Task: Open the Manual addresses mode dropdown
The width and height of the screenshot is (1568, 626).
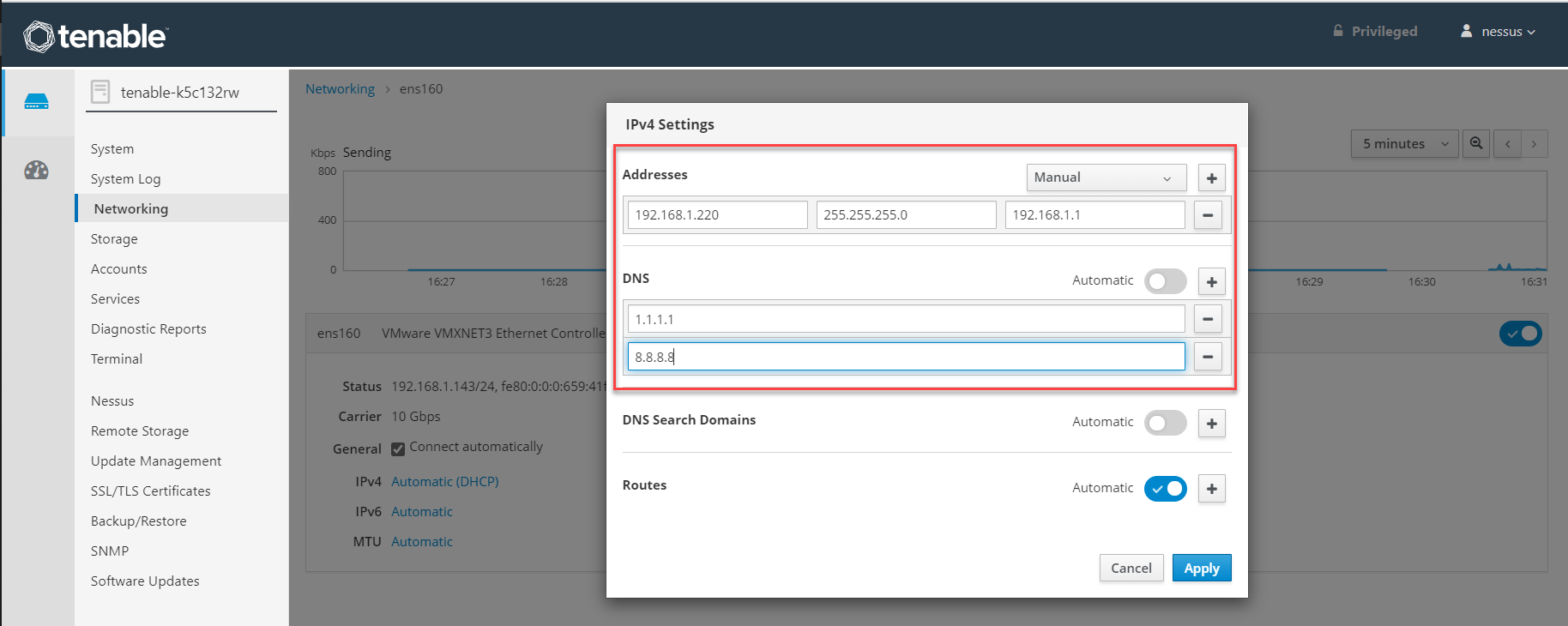Action: [1107, 178]
